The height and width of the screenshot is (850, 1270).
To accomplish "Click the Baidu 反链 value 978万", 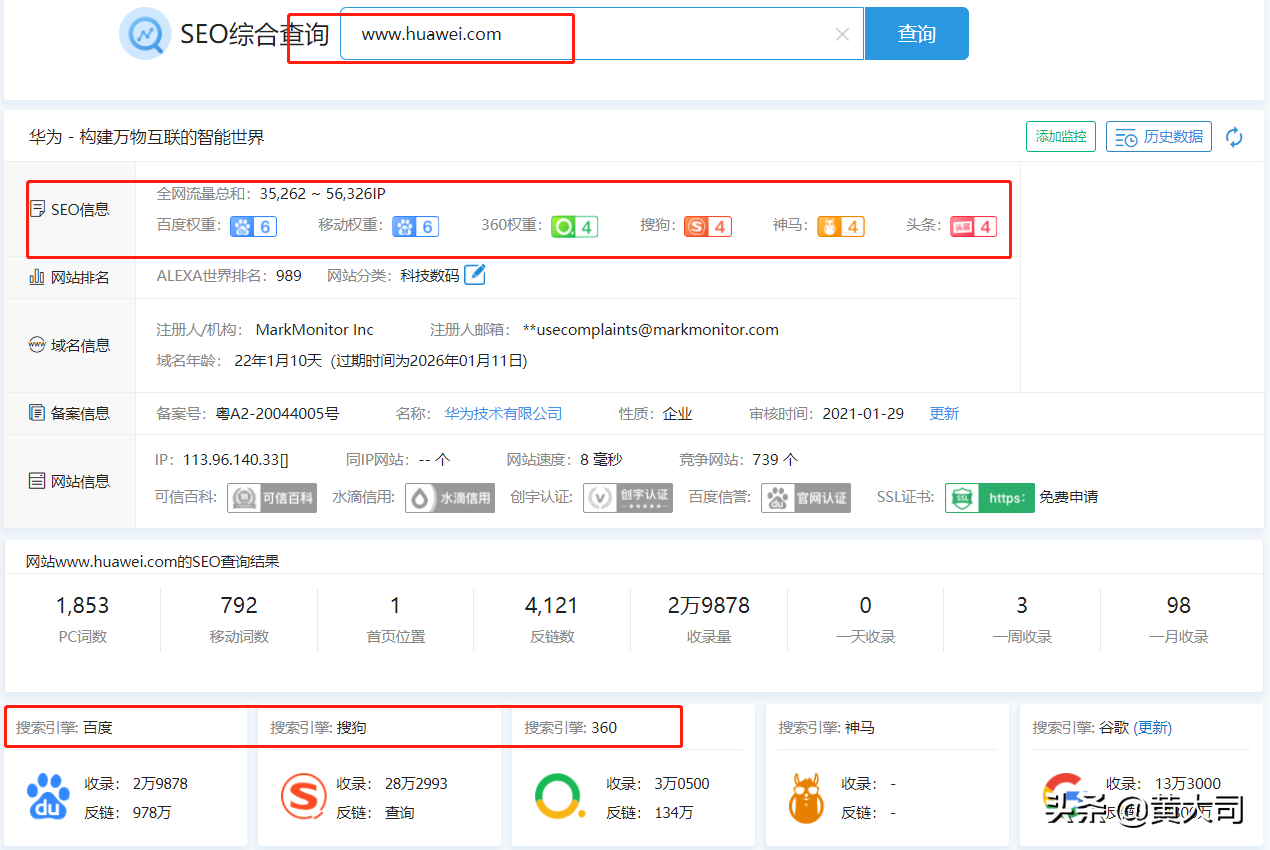I will tap(152, 813).
